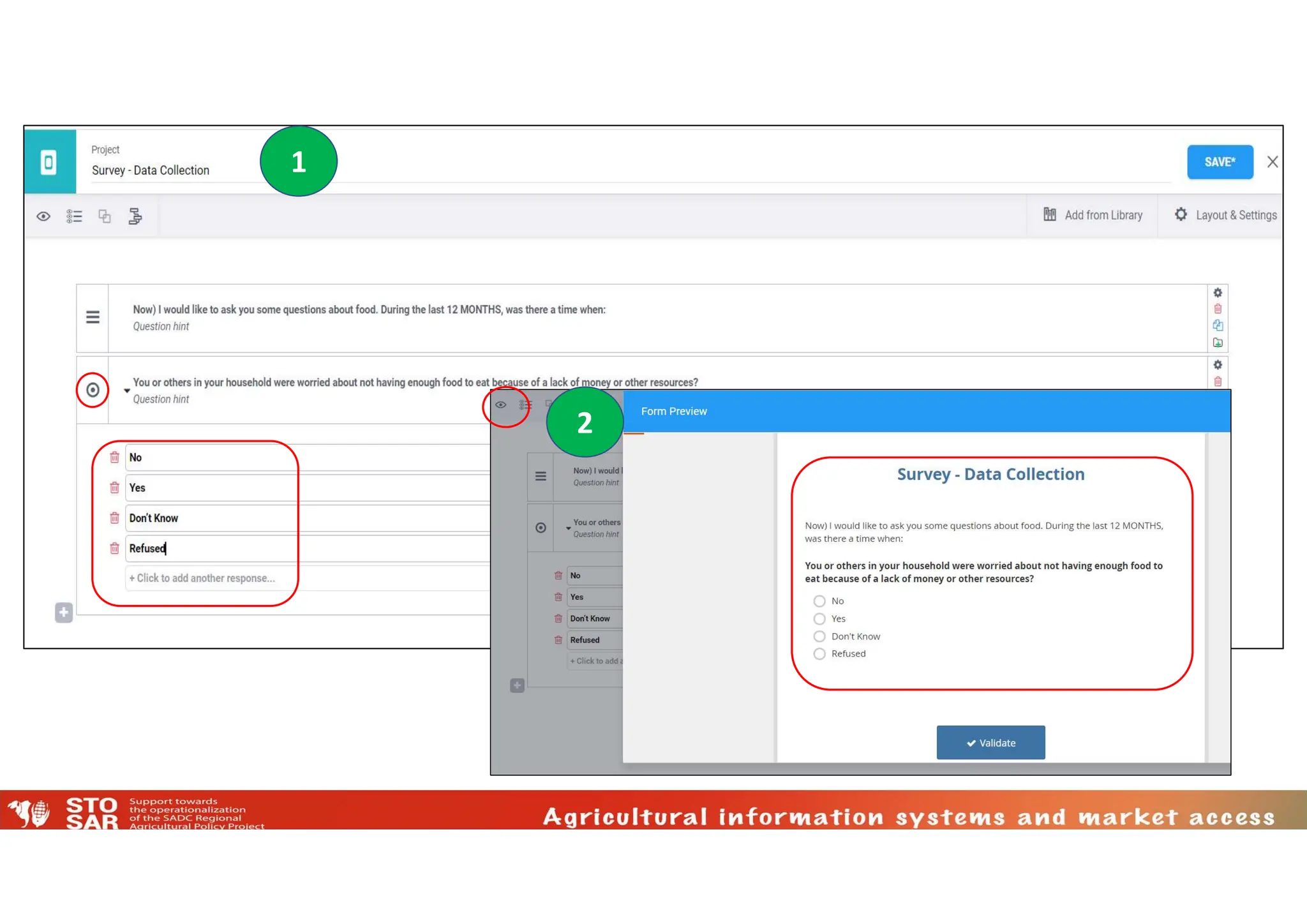Click the show all responses list icon
The height and width of the screenshot is (924, 1307).
tap(74, 216)
